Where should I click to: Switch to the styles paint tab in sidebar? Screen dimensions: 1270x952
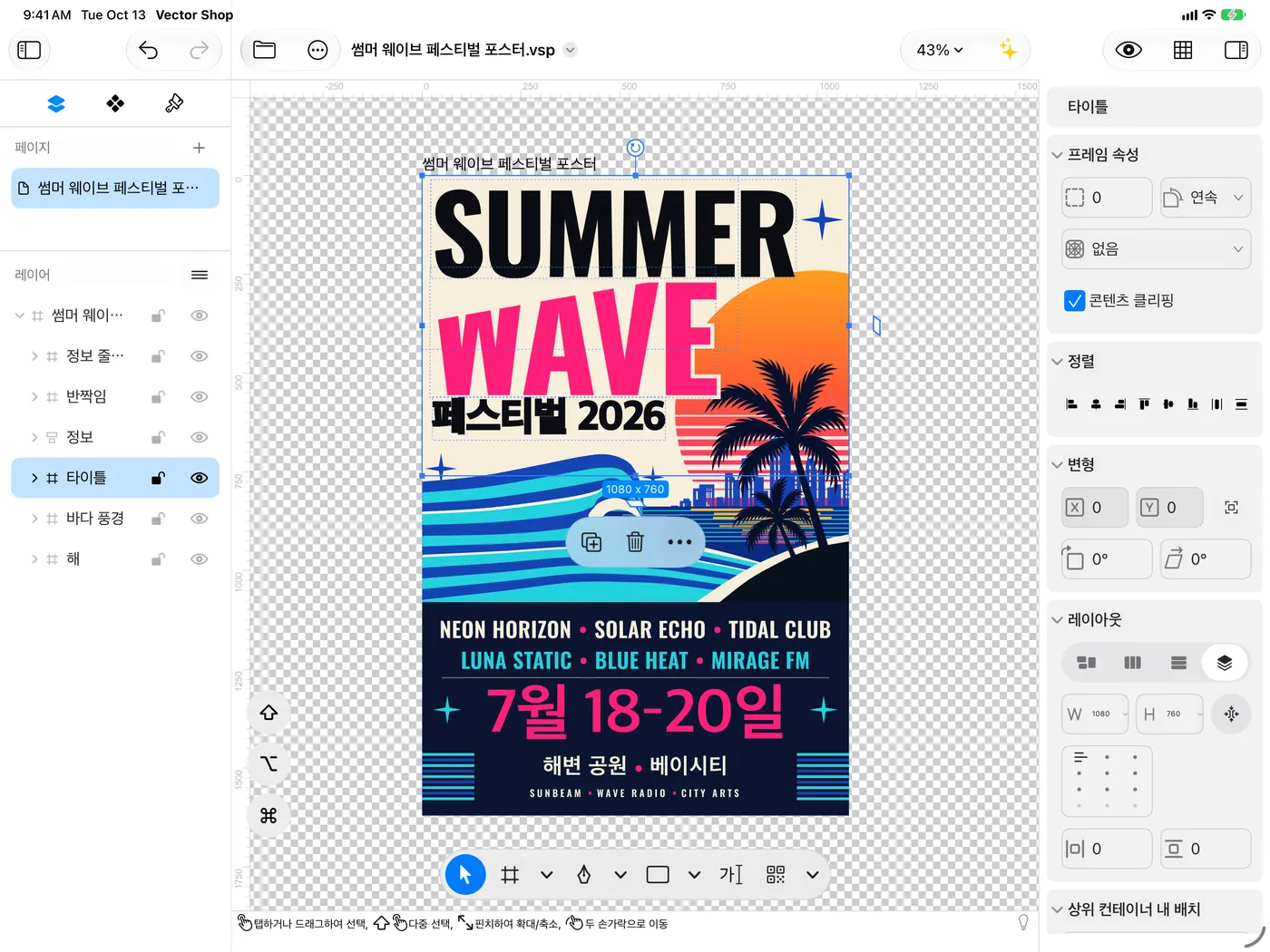174,103
